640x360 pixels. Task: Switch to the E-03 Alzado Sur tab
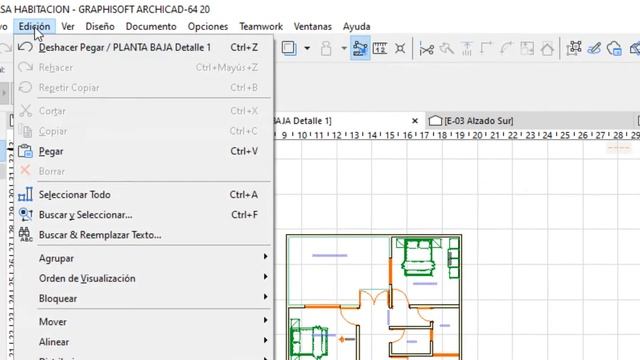tap(531, 121)
